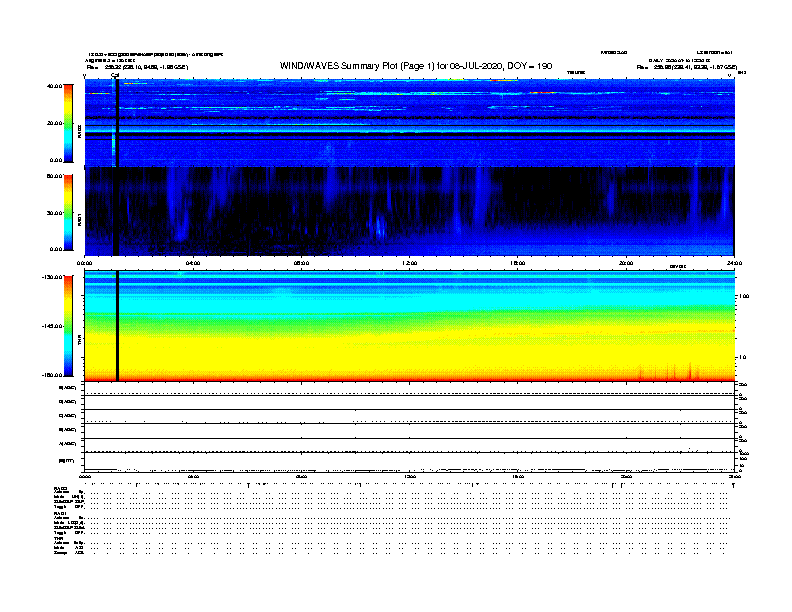
Task: Click the red spike near 22:00 in TNR panel
Action: click(690, 371)
